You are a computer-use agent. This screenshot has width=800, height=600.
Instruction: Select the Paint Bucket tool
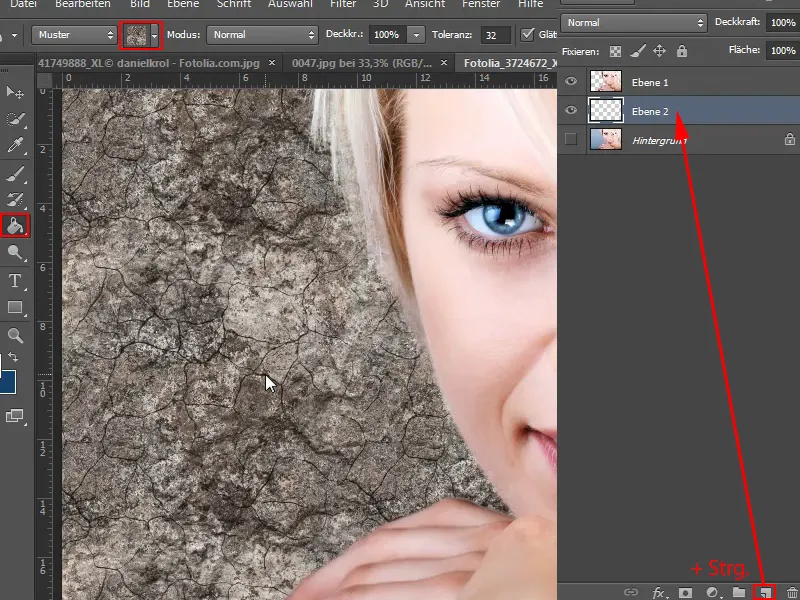tap(15, 226)
